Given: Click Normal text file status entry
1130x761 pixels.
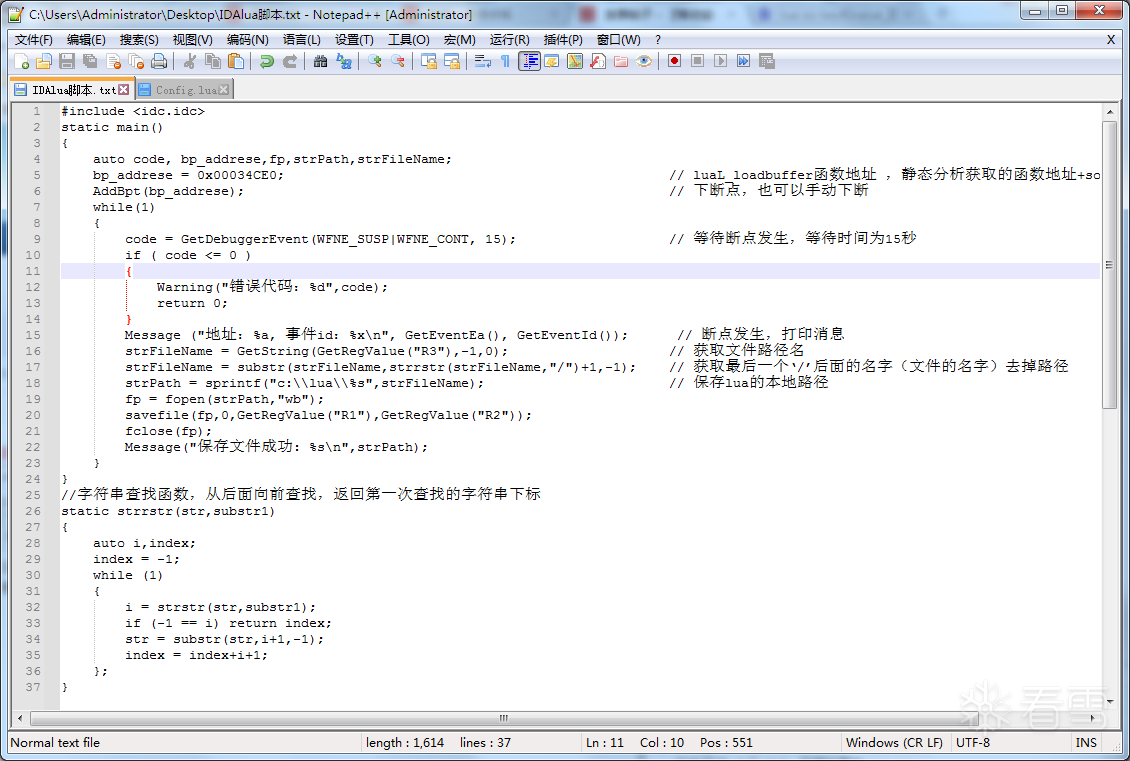Looking at the screenshot, I should pyautogui.click(x=55, y=742).
